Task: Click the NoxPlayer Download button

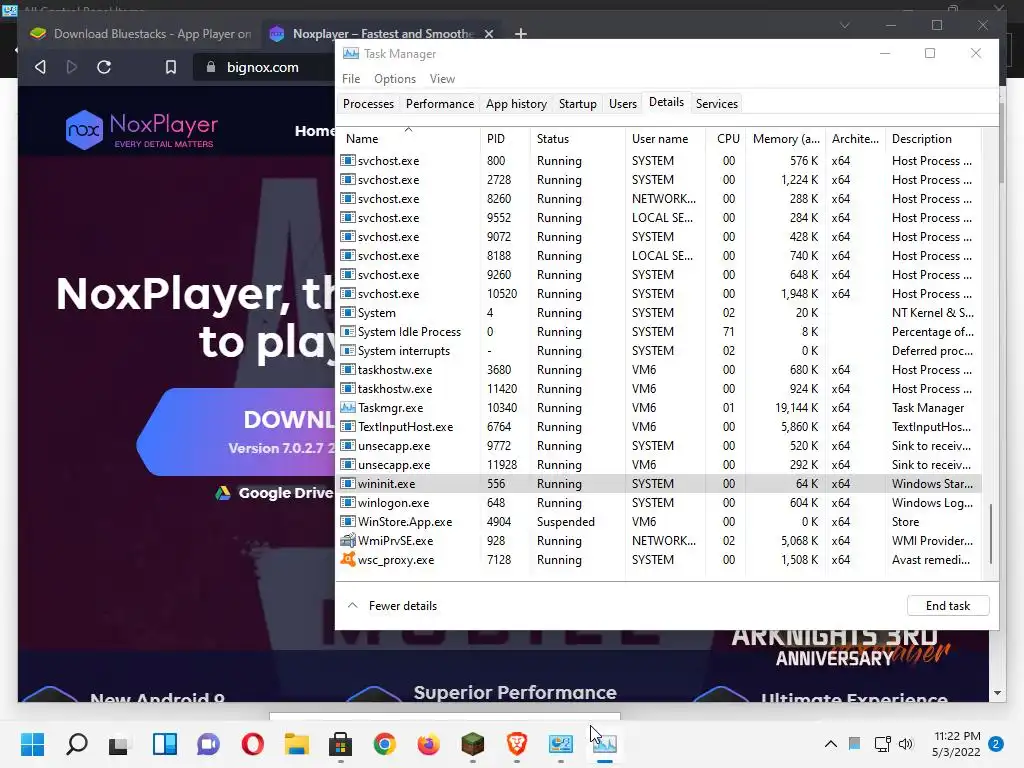Action: 236,432
